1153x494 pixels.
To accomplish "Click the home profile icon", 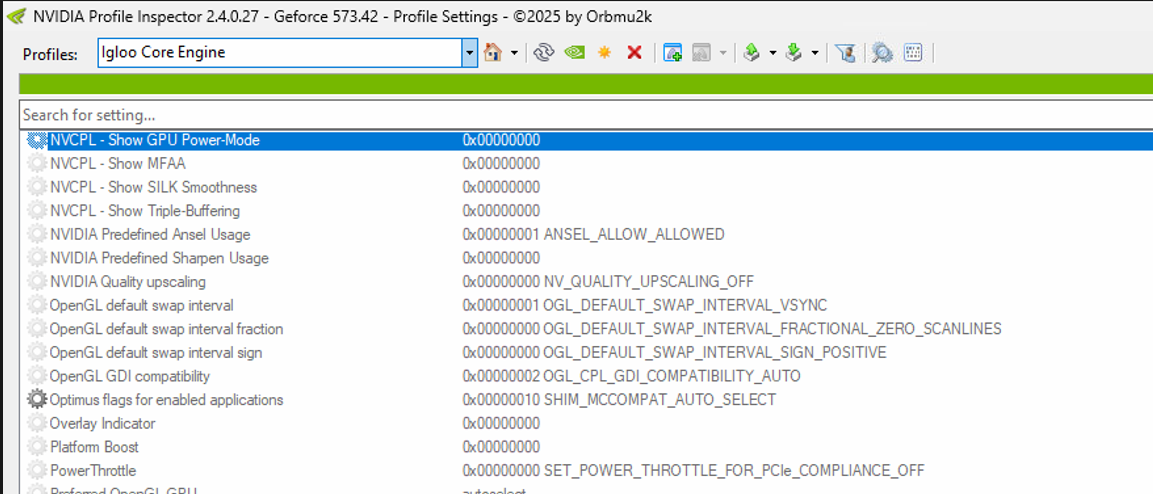I will [492, 53].
